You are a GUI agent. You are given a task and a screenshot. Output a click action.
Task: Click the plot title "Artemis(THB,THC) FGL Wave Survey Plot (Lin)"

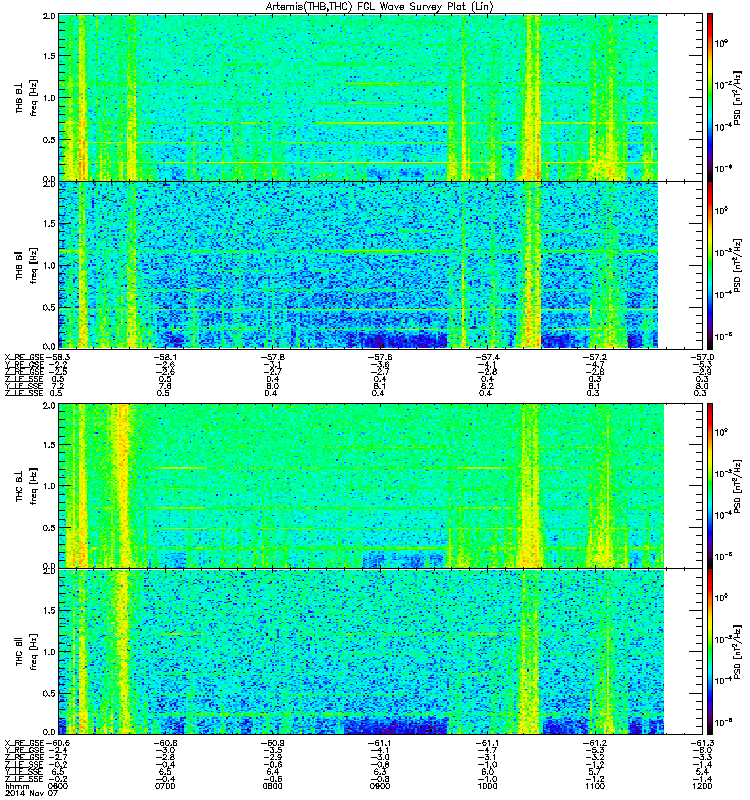tap(379, 7)
